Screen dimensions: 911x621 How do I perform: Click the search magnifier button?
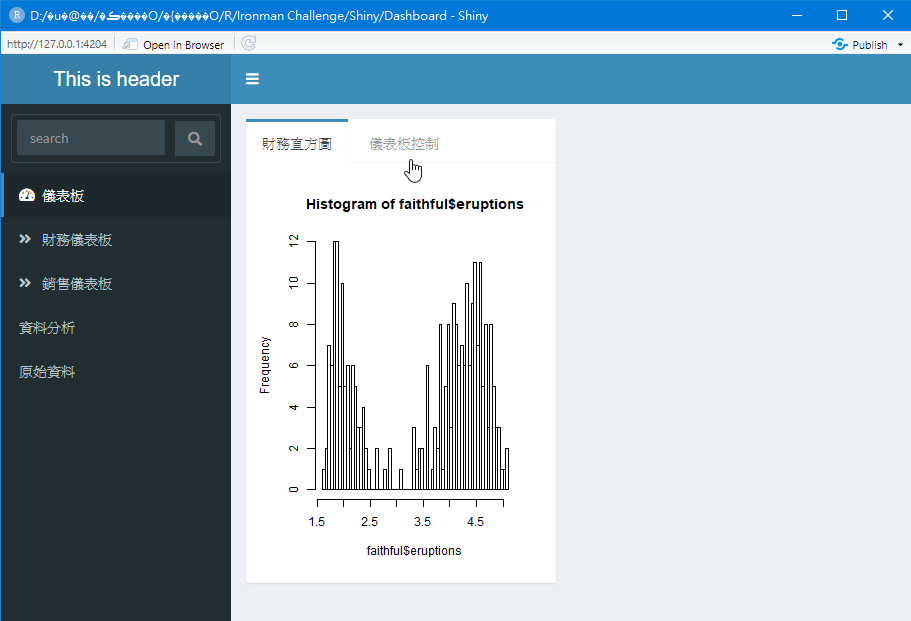[195, 138]
